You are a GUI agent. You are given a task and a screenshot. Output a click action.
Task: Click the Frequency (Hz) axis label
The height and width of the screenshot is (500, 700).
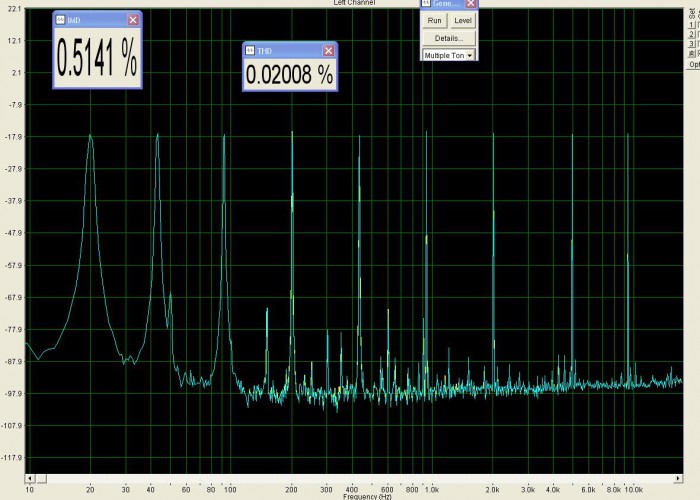coord(367,496)
